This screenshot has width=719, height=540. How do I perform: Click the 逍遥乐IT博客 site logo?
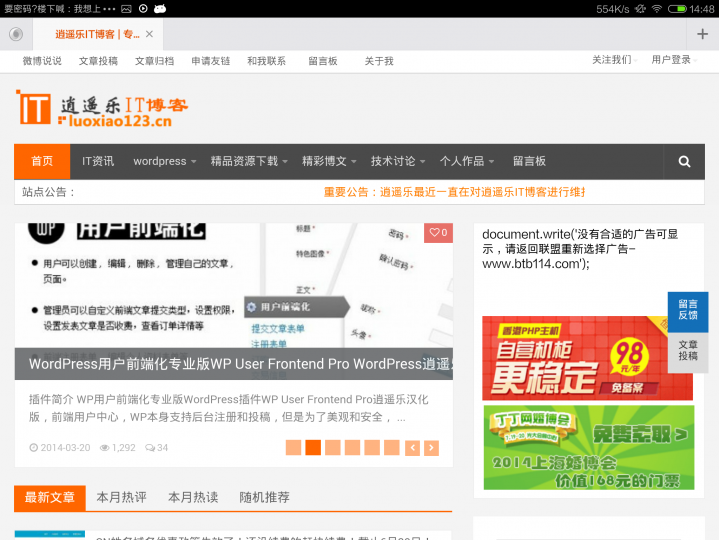click(102, 108)
